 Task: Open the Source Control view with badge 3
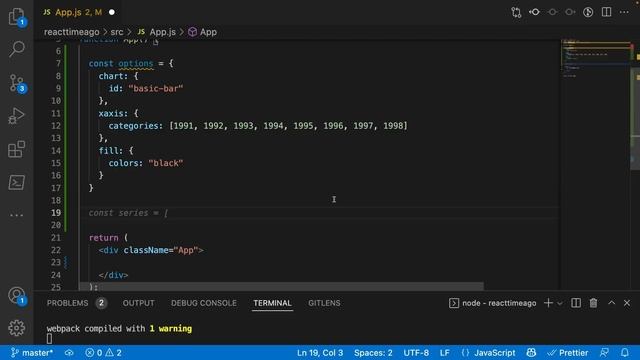[16, 83]
